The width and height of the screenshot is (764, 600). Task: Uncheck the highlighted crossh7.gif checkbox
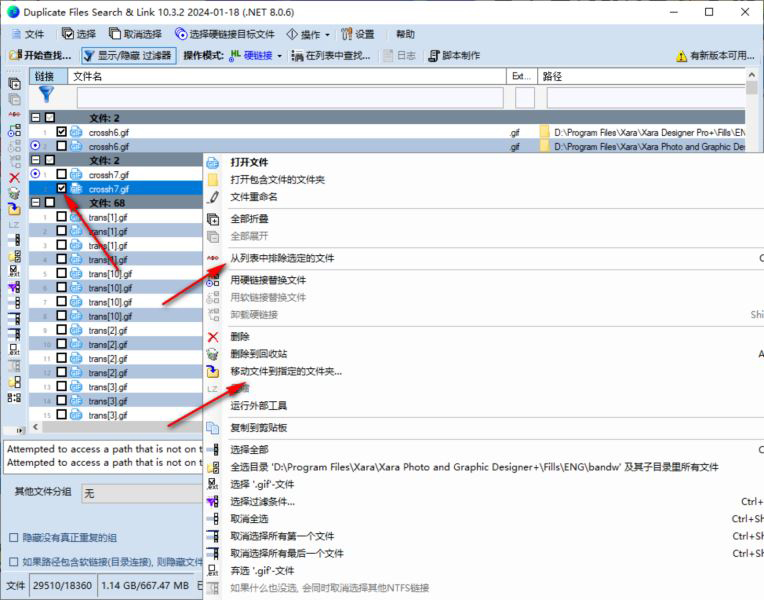pos(61,188)
